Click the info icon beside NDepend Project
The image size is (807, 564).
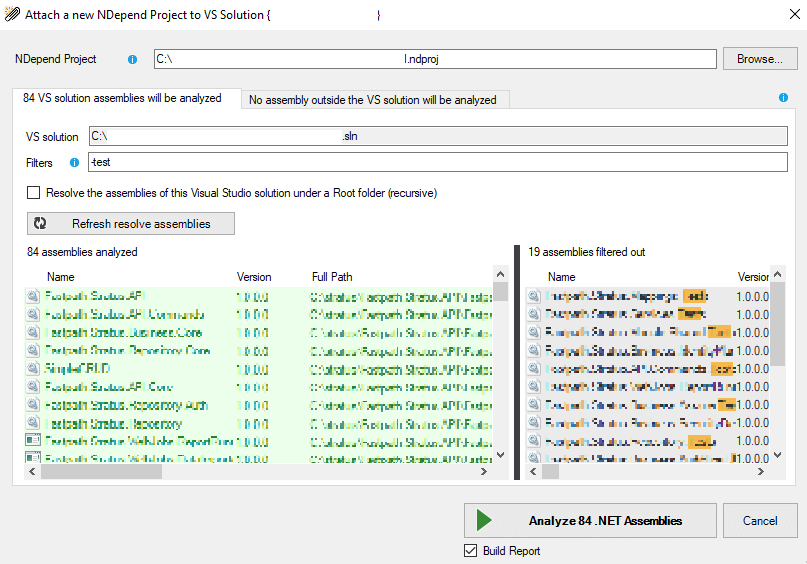tap(132, 60)
